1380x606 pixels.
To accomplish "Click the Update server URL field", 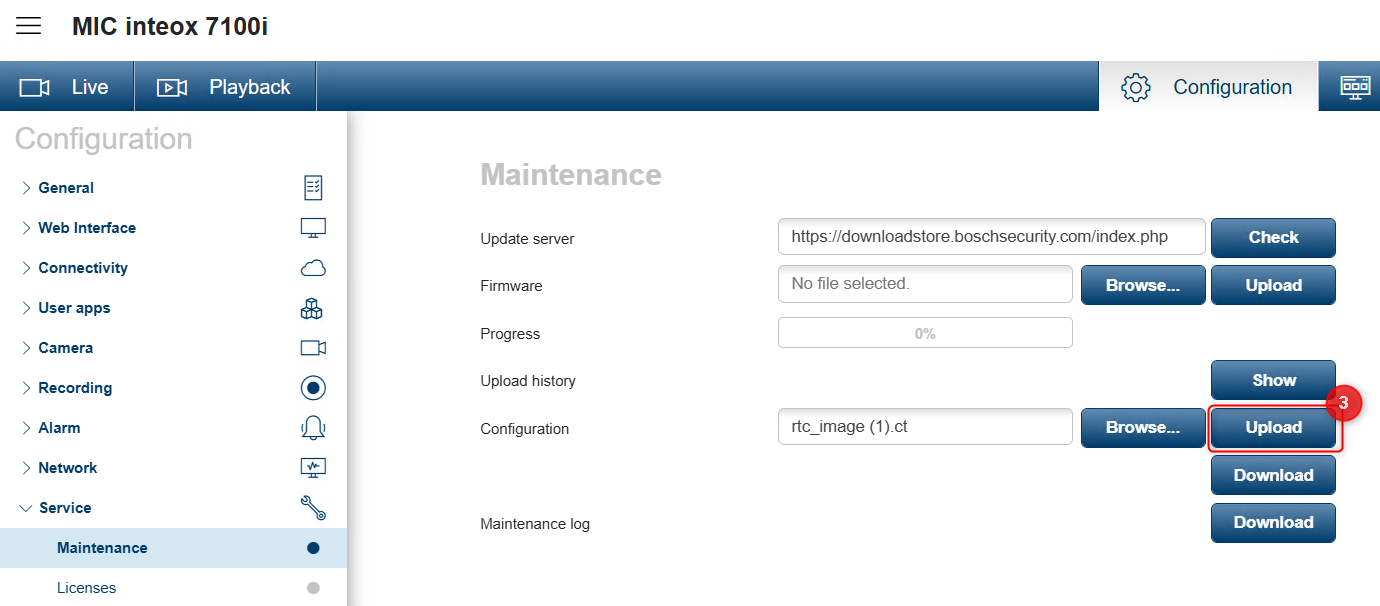I will 992,237.
